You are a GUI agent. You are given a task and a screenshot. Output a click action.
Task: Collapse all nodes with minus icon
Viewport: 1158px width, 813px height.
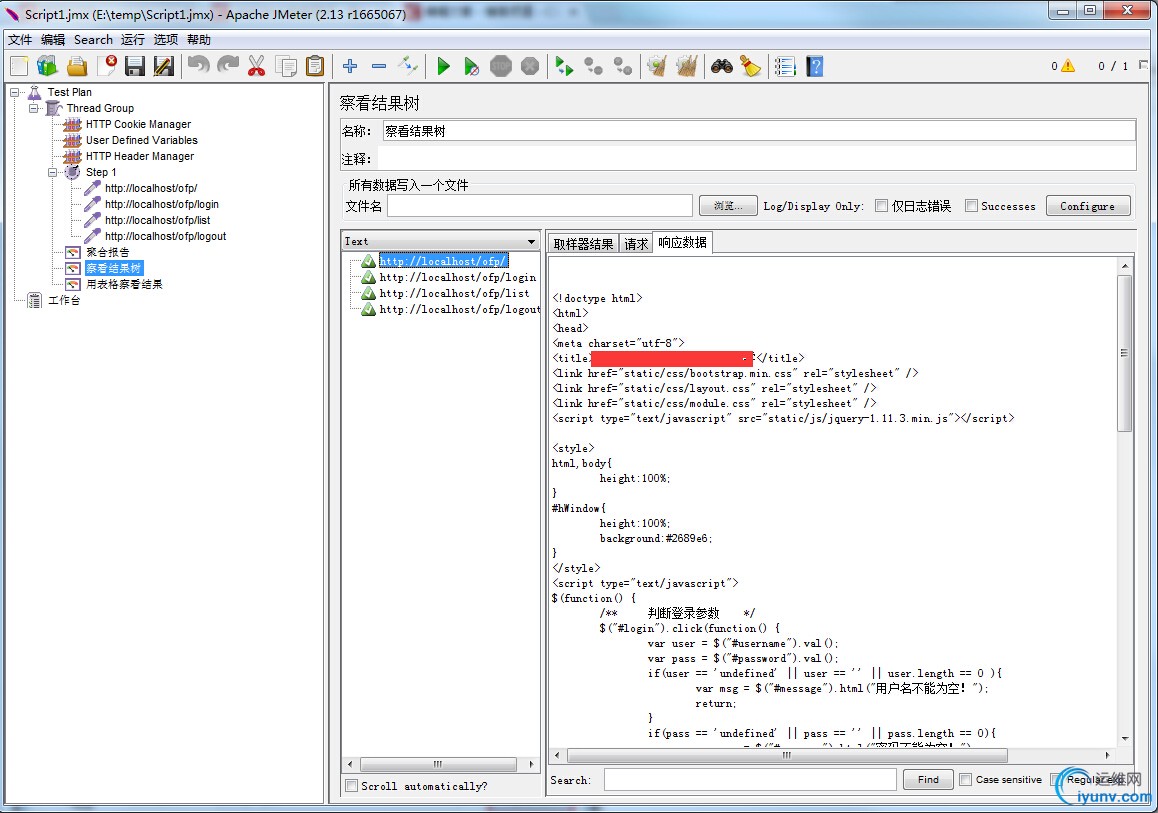pos(379,66)
